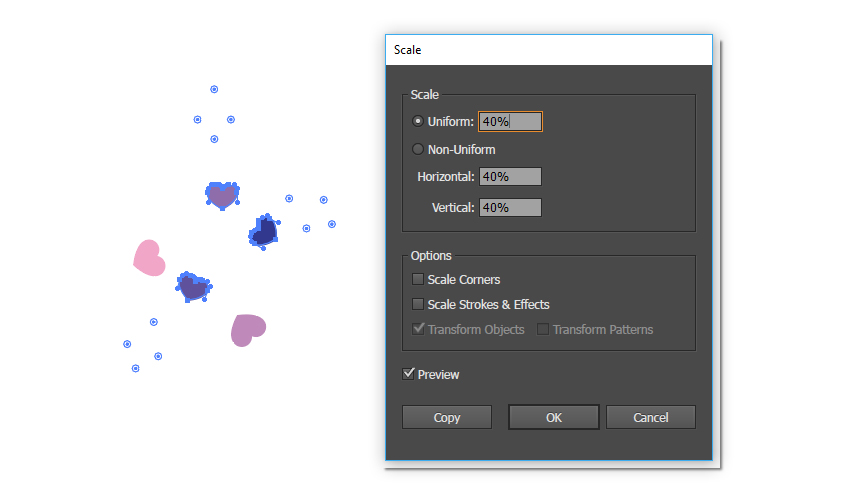Enable the Scale Corners checkbox
The height and width of the screenshot is (501, 850).
pyautogui.click(x=417, y=279)
